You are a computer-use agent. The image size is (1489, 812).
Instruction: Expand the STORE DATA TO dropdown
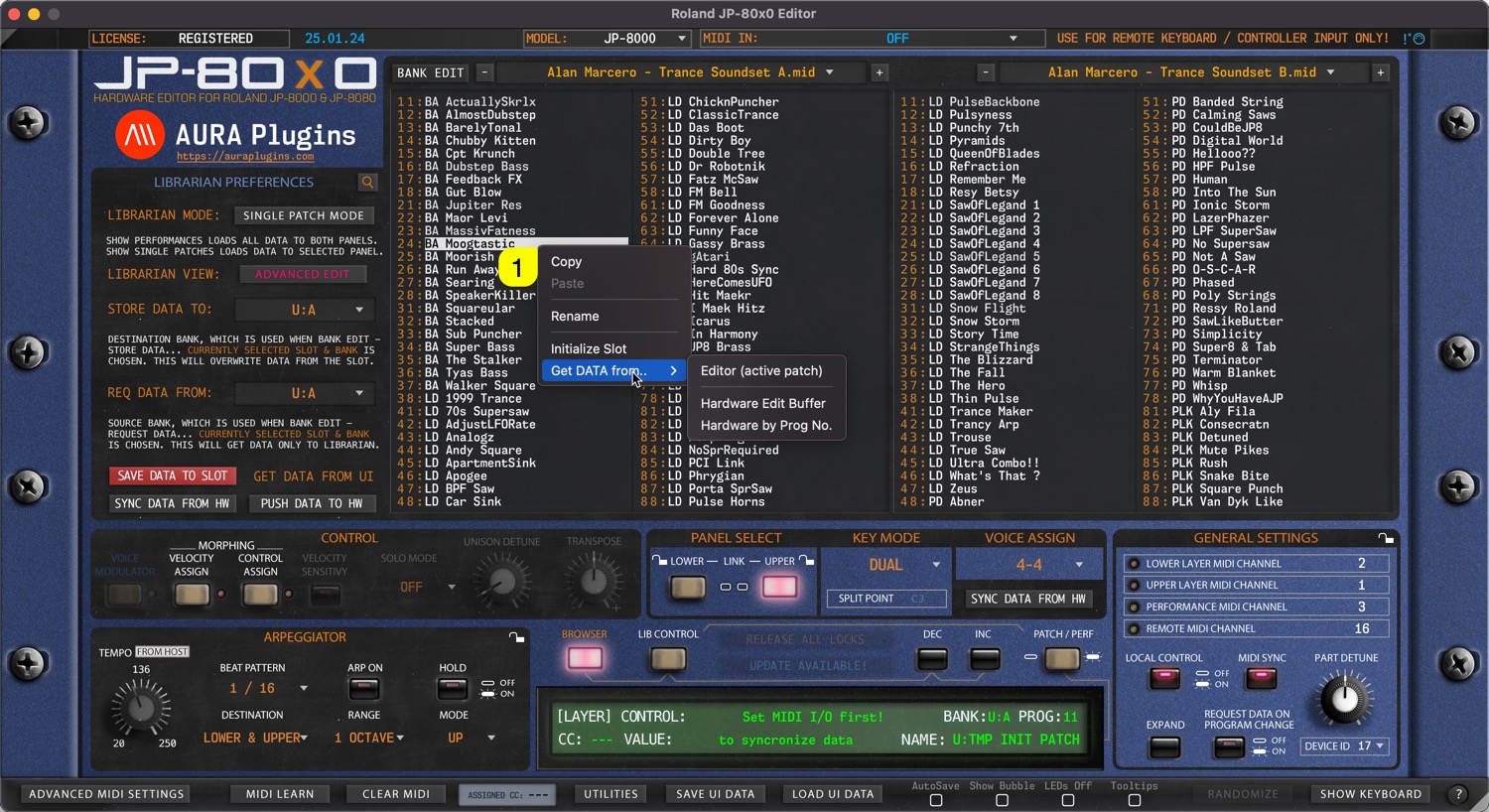pos(305,310)
